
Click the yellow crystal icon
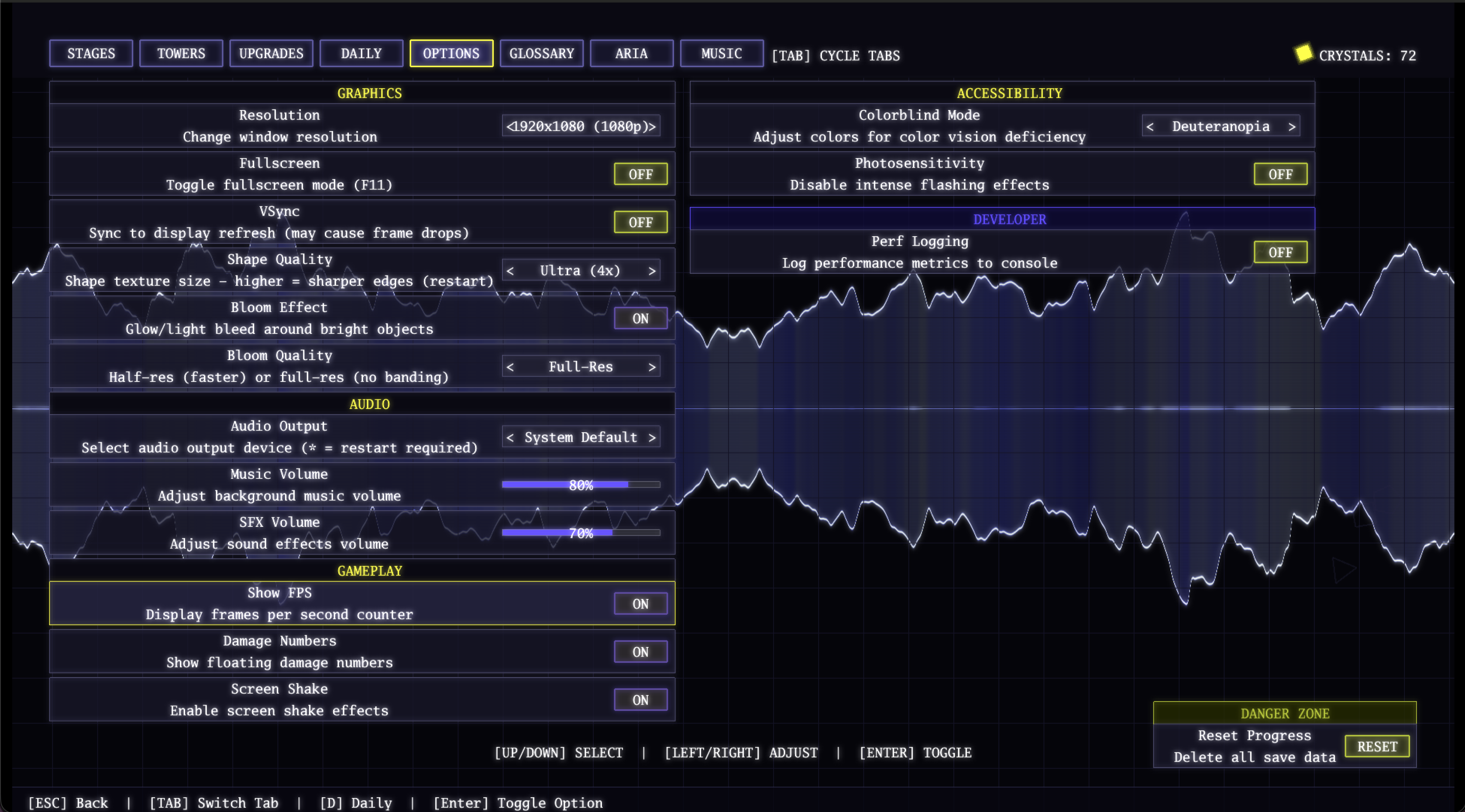[1303, 53]
